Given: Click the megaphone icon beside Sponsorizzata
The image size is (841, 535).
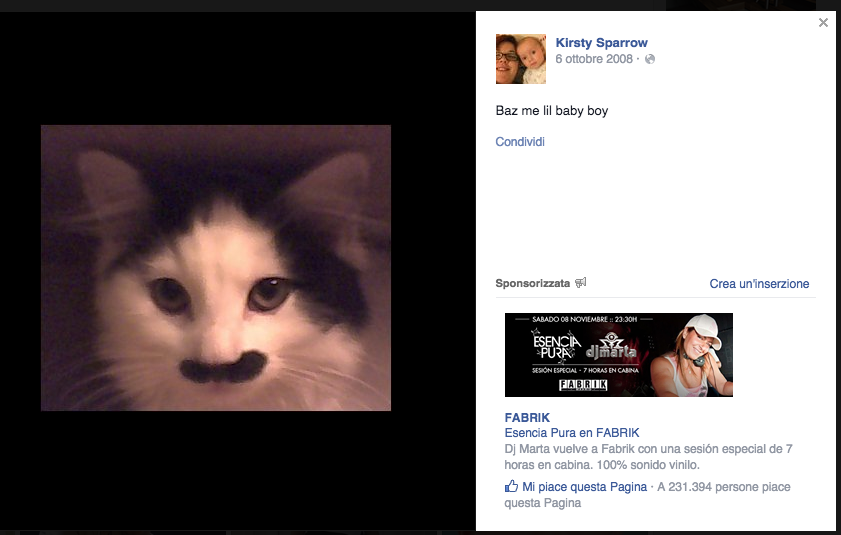Looking at the screenshot, I should (581, 284).
